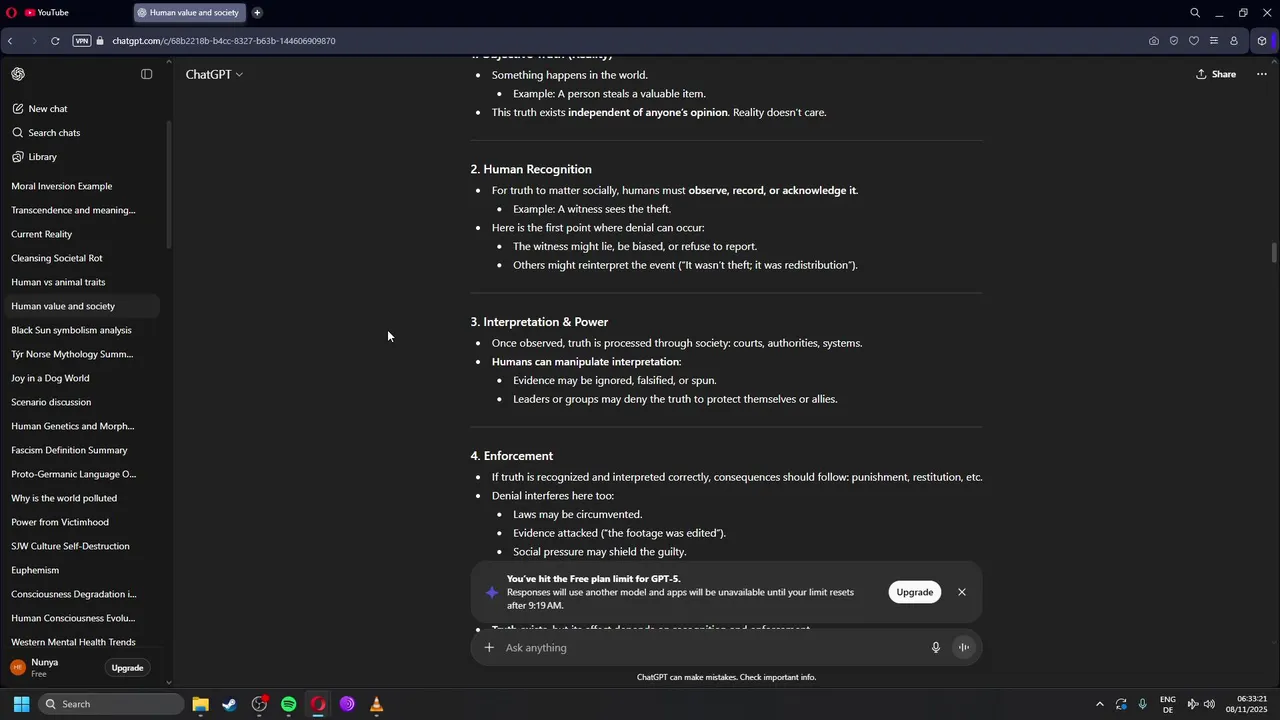Open the conversation options three-dot menu
Viewport: 1280px width, 720px height.
pyautogui.click(x=1261, y=74)
